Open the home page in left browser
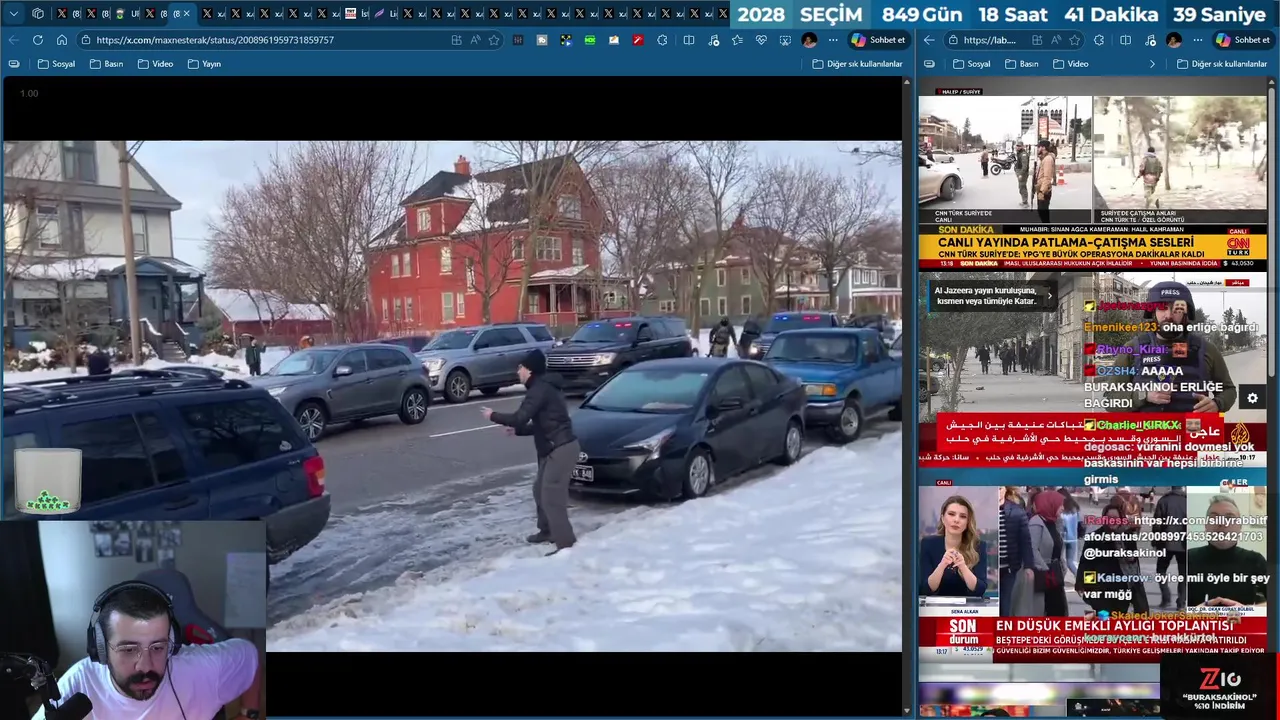The height and width of the screenshot is (720, 1280). tap(62, 40)
